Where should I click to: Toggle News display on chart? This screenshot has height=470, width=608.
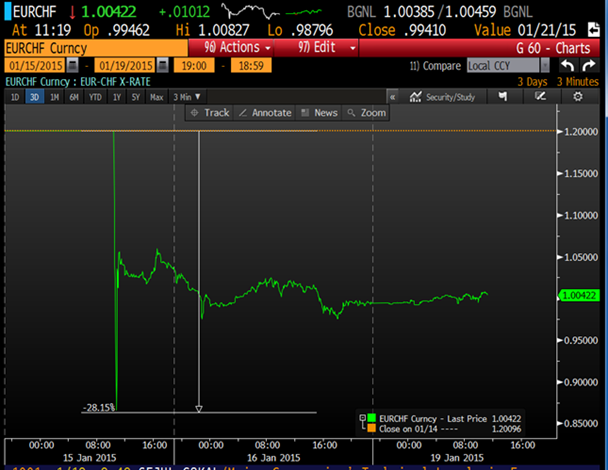(x=319, y=113)
